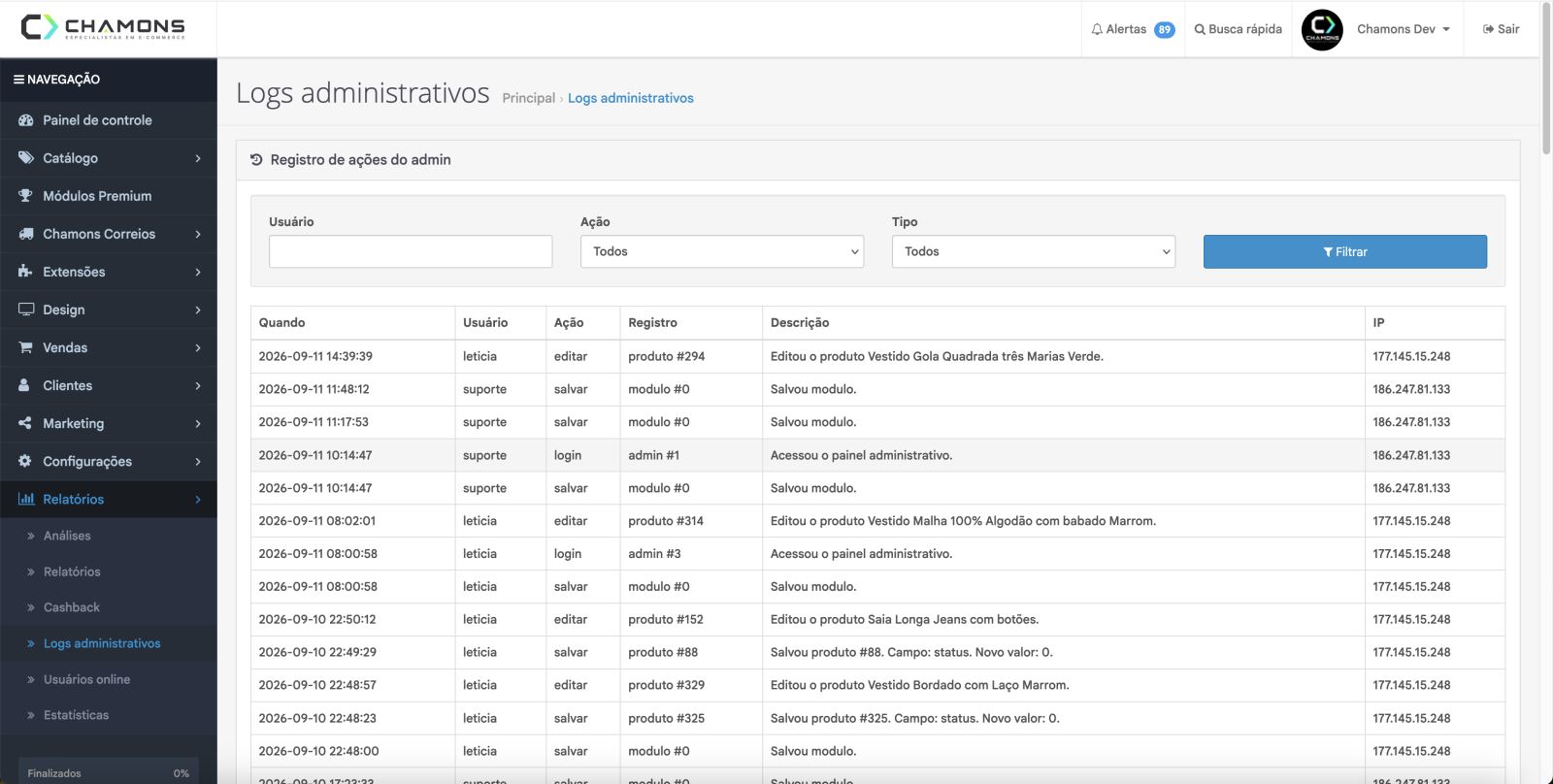Expand the Marketing menu chevron

(x=198, y=423)
